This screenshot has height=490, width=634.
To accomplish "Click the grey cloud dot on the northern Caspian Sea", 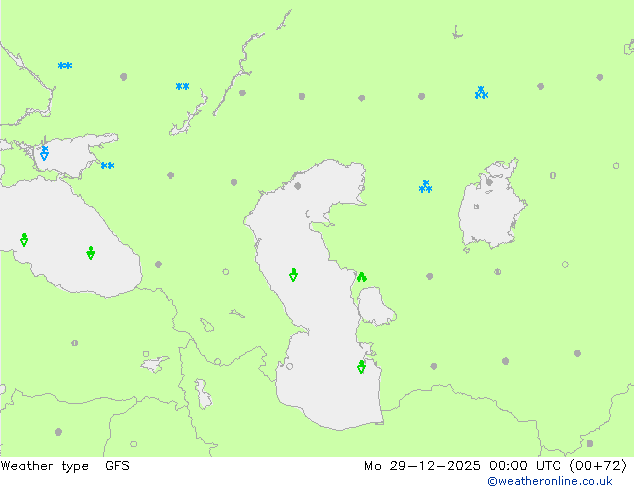I will click(298, 186).
